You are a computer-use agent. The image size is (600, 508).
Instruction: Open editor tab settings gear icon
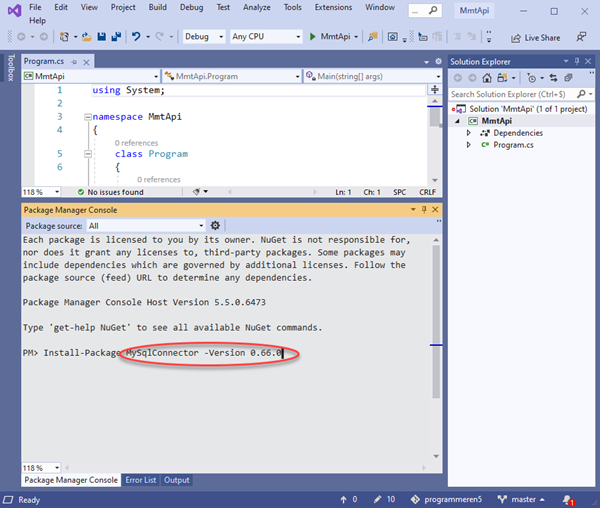click(x=439, y=61)
